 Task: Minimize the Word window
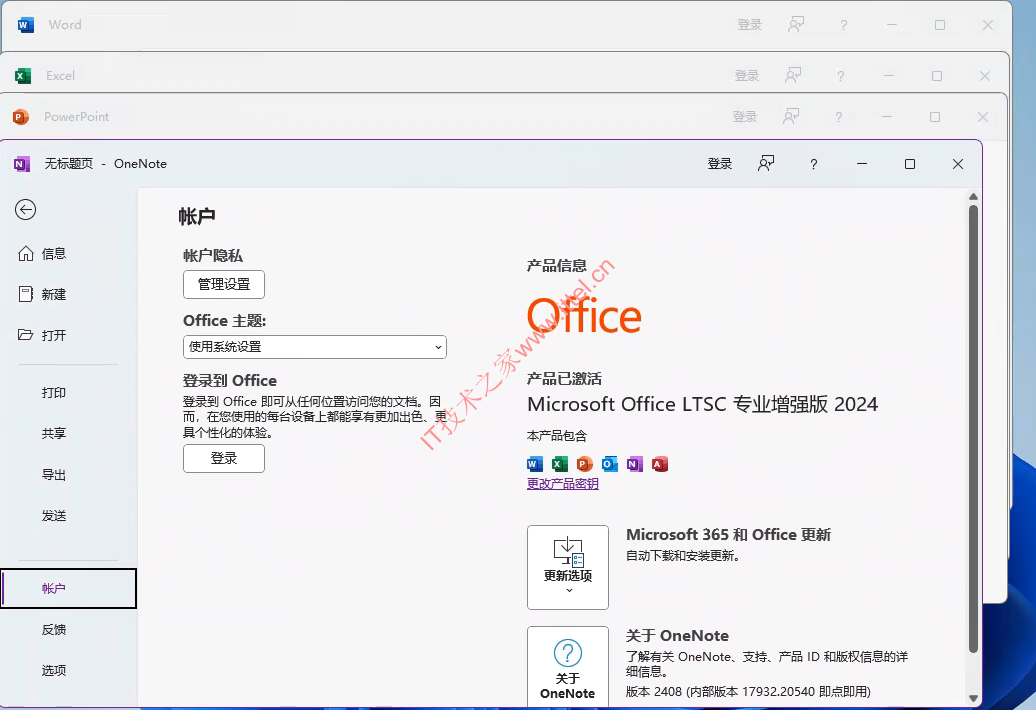point(892,25)
